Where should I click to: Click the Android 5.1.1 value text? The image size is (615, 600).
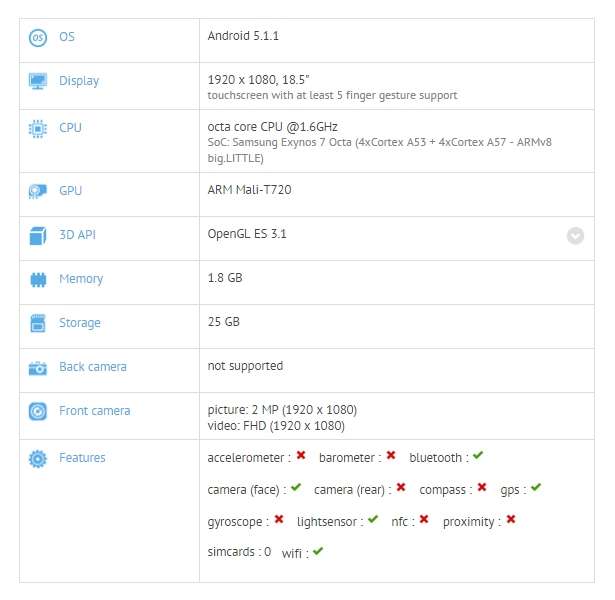[243, 36]
